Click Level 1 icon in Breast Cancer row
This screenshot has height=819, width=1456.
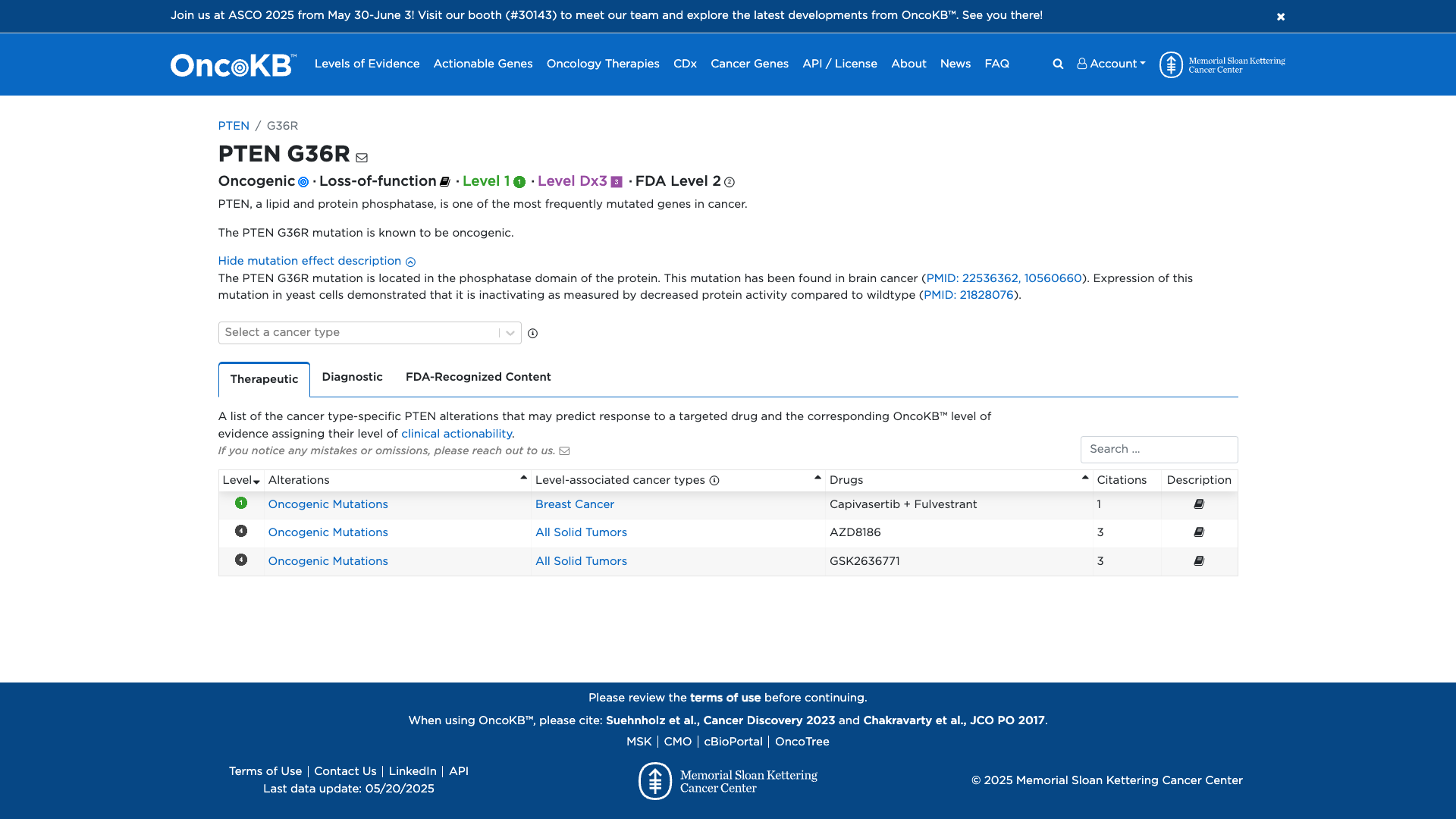[241, 503]
